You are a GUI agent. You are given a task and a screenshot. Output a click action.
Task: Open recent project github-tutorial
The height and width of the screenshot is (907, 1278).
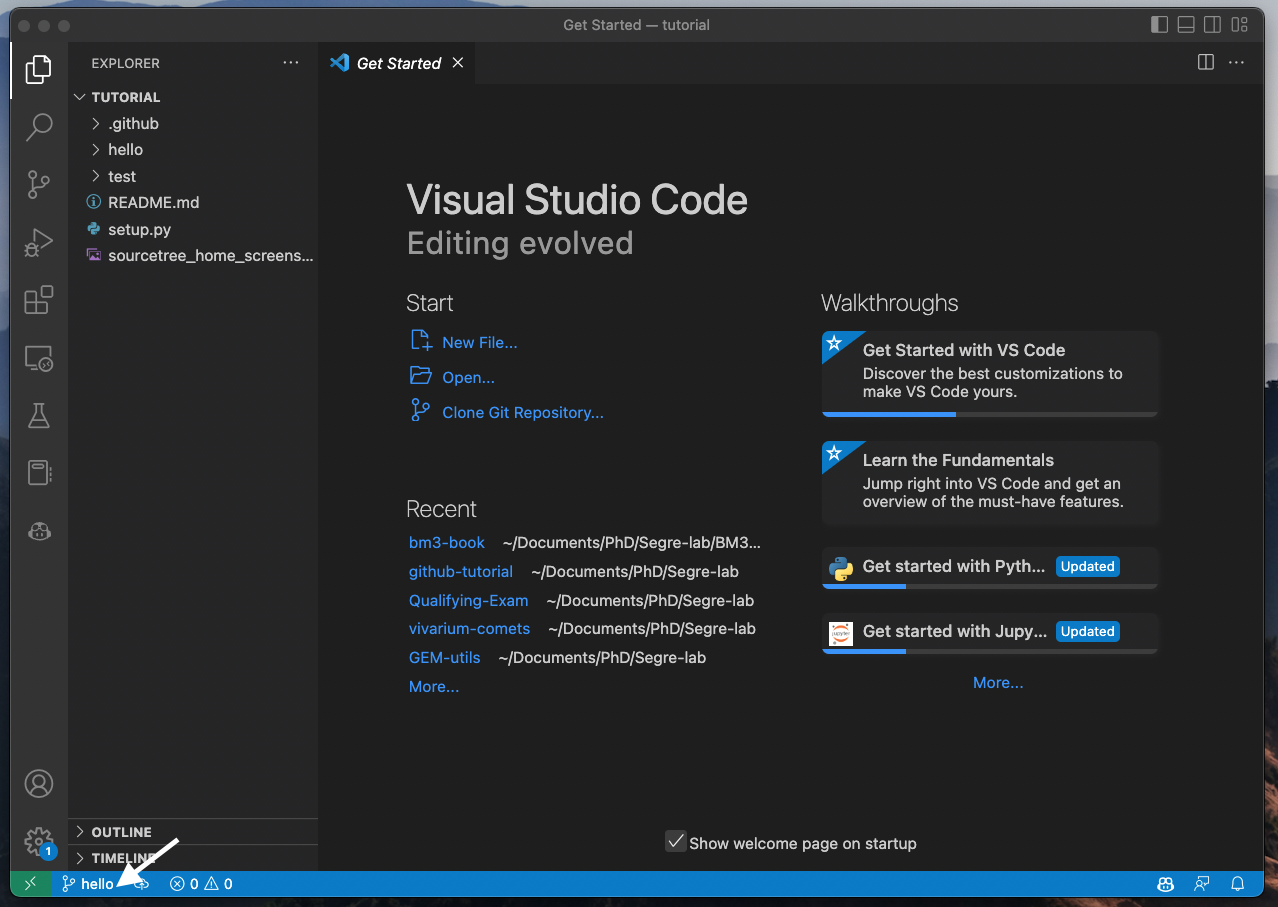point(461,571)
